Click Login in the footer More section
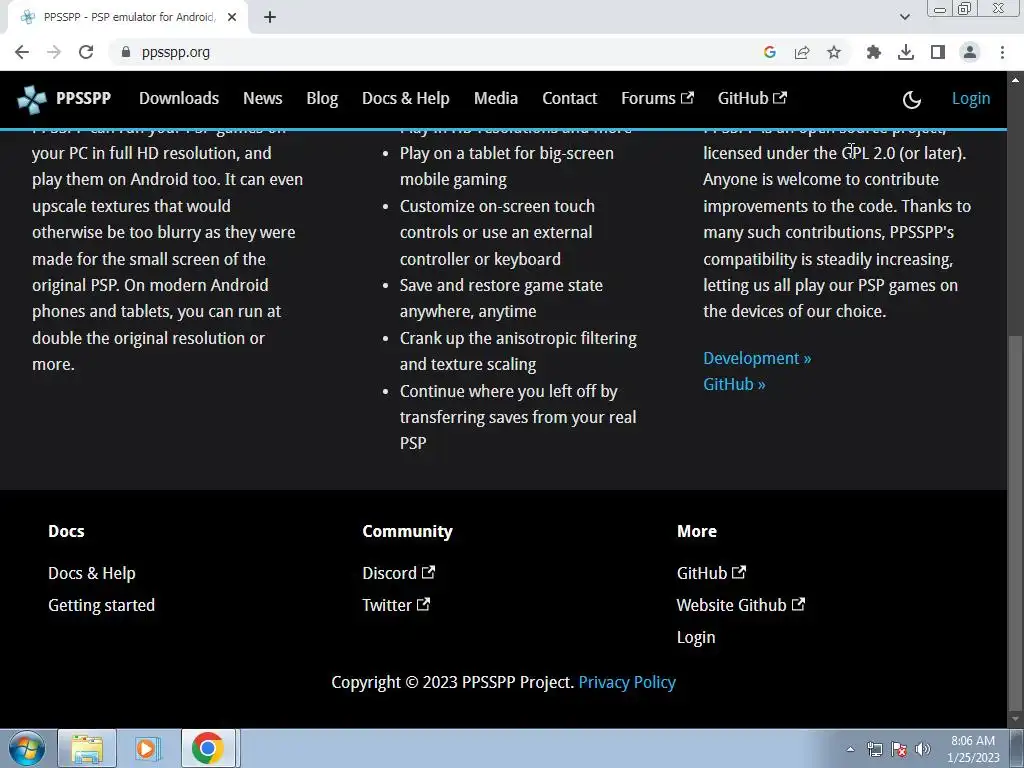1024x768 pixels. (696, 637)
